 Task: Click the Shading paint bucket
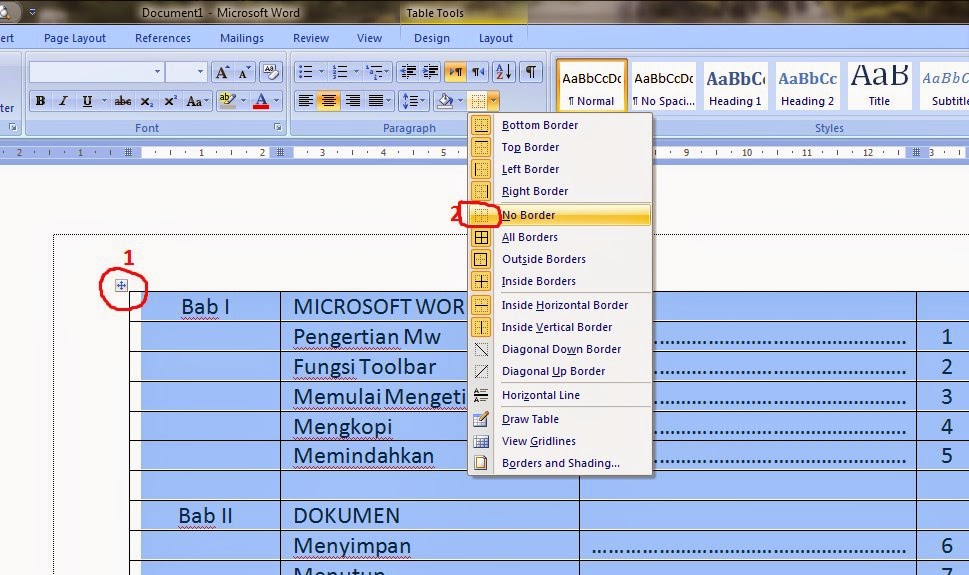pyautogui.click(x=445, y=101)
